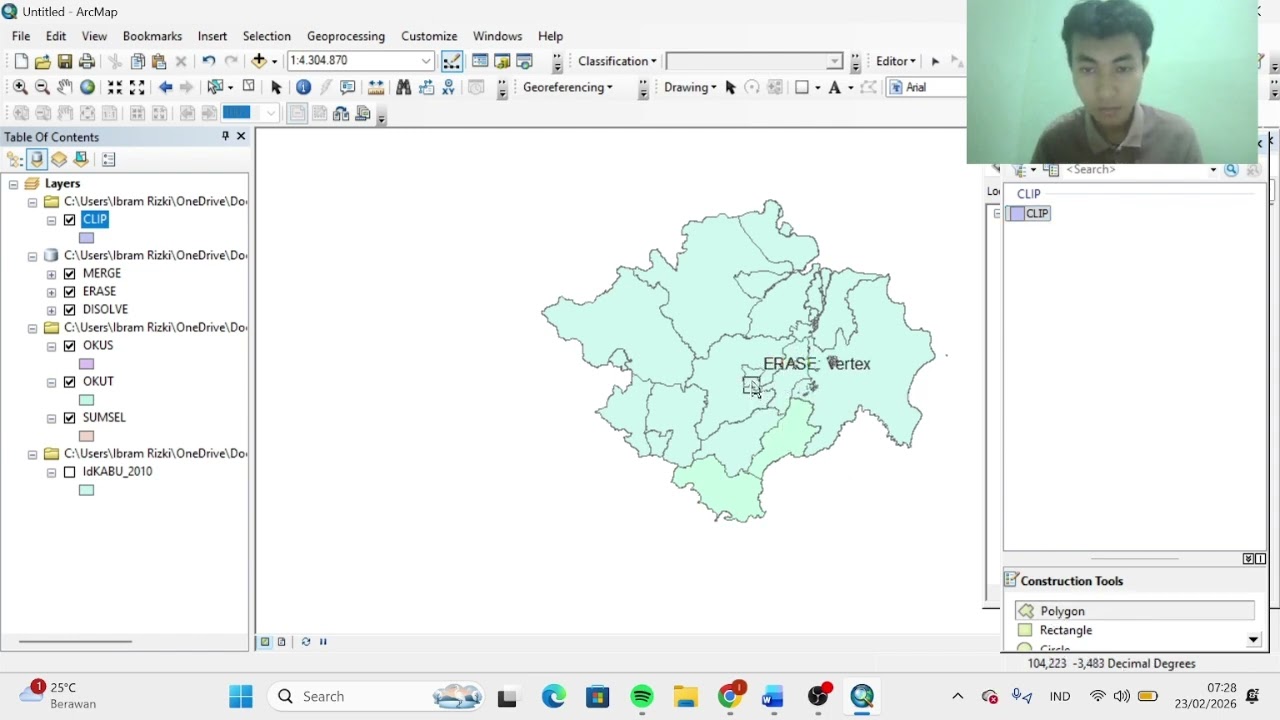The image size is (1280, 720).
Task: Toggle visibility of SUMSEL layer
Action: point(69,417)
